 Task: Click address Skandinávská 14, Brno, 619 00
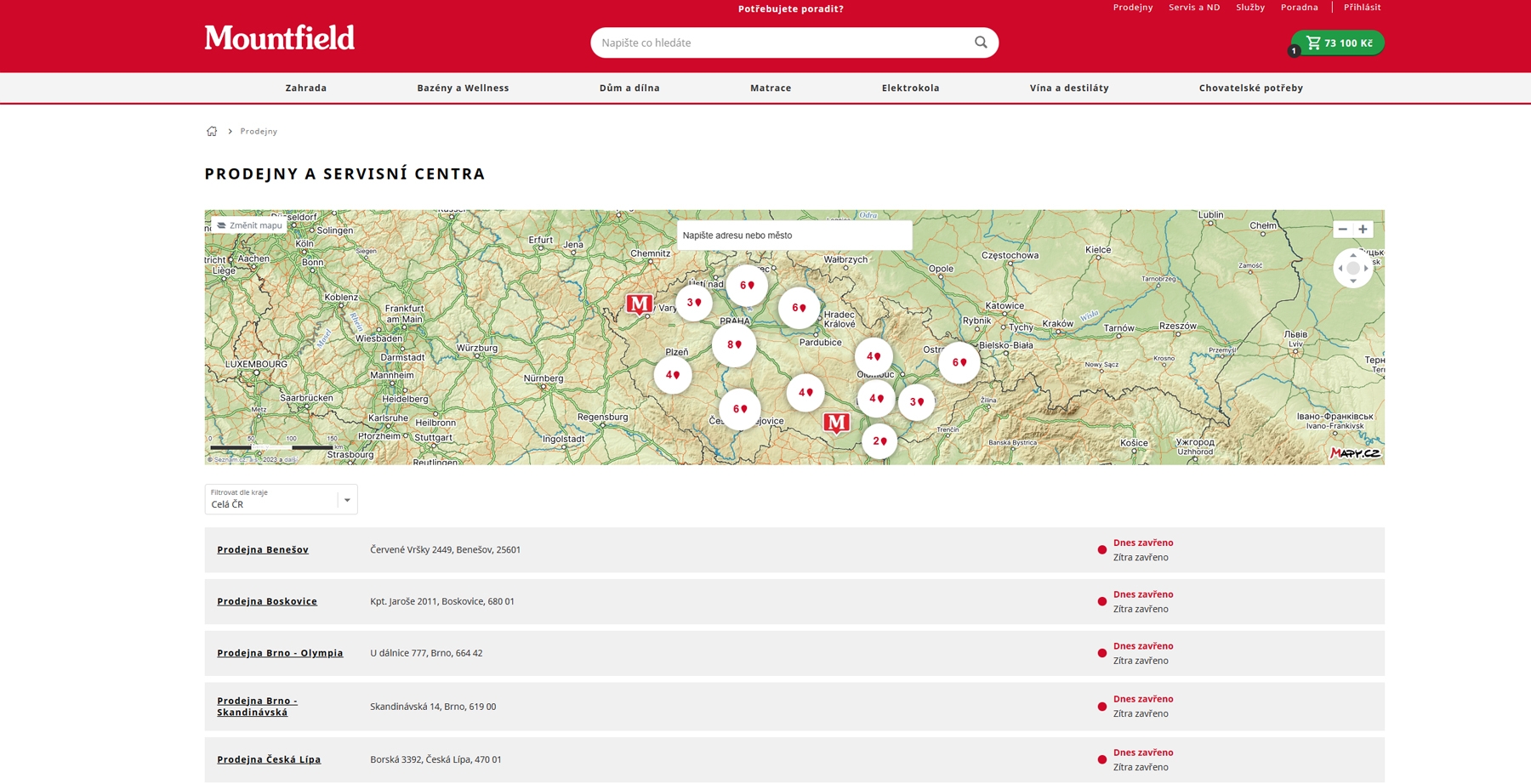coord(433,707)
